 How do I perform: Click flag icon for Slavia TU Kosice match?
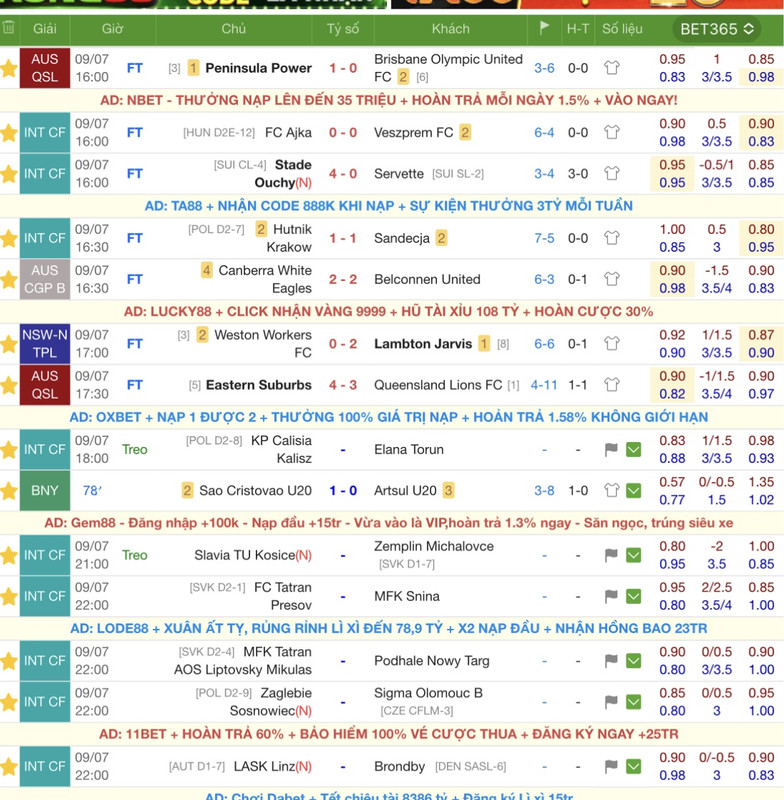(x=611, y=555)
